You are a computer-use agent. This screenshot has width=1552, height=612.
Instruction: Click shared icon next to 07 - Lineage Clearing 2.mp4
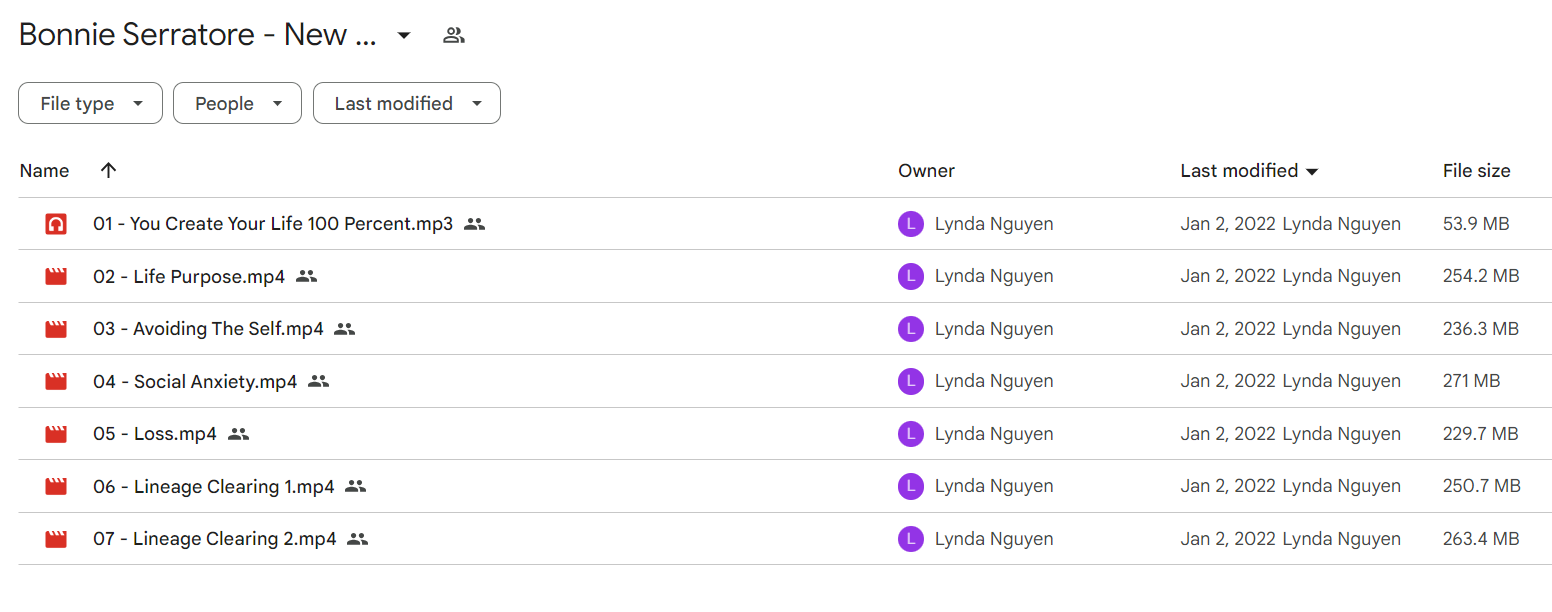(x=358, y=539)
